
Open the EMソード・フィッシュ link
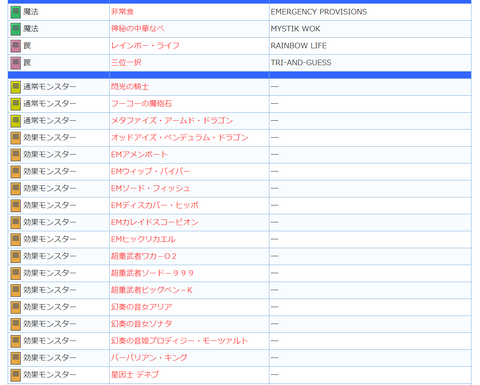pyautogui.click(x=151, y=189)
